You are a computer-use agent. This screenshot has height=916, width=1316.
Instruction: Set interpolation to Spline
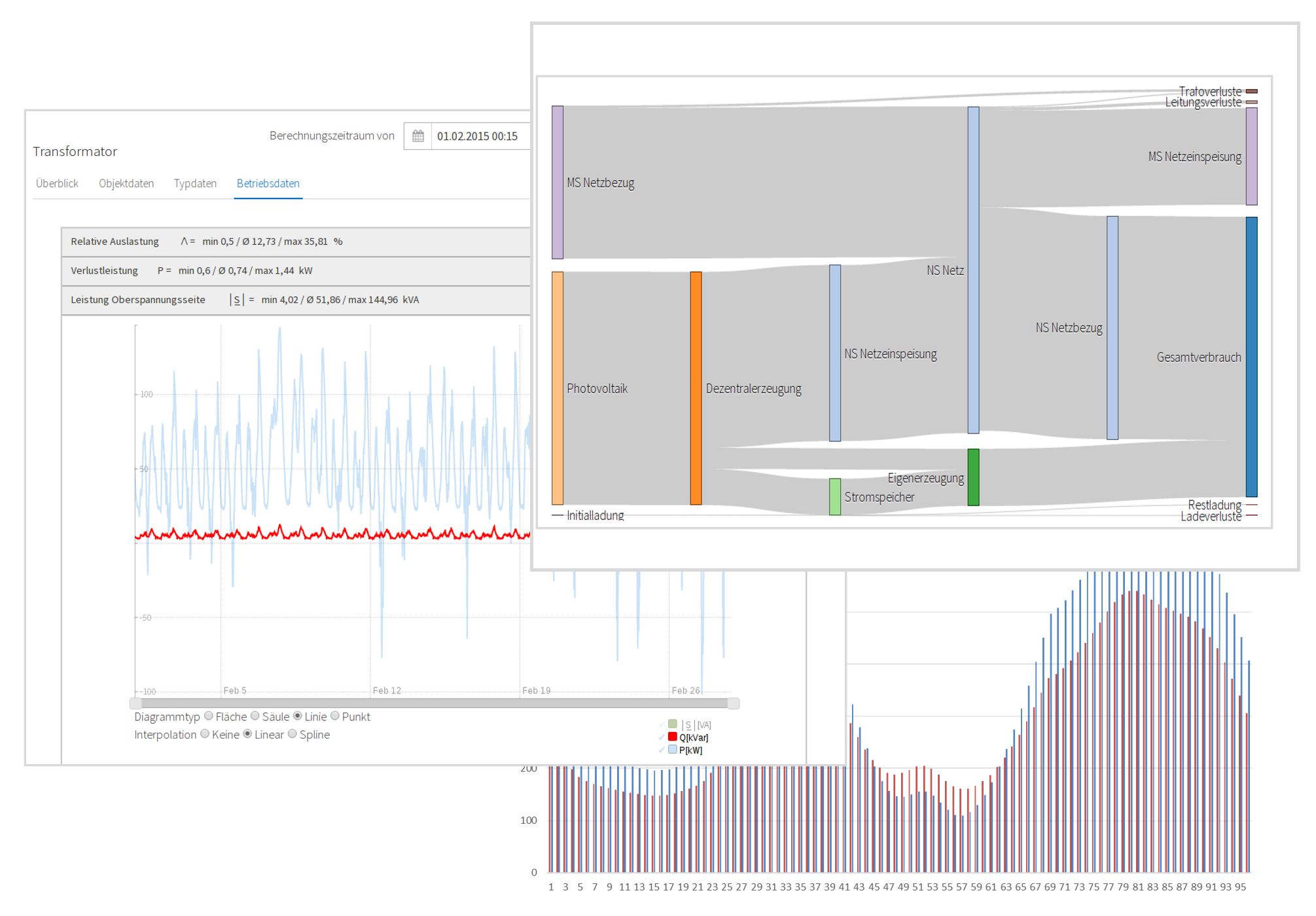(x=293, y=734)
